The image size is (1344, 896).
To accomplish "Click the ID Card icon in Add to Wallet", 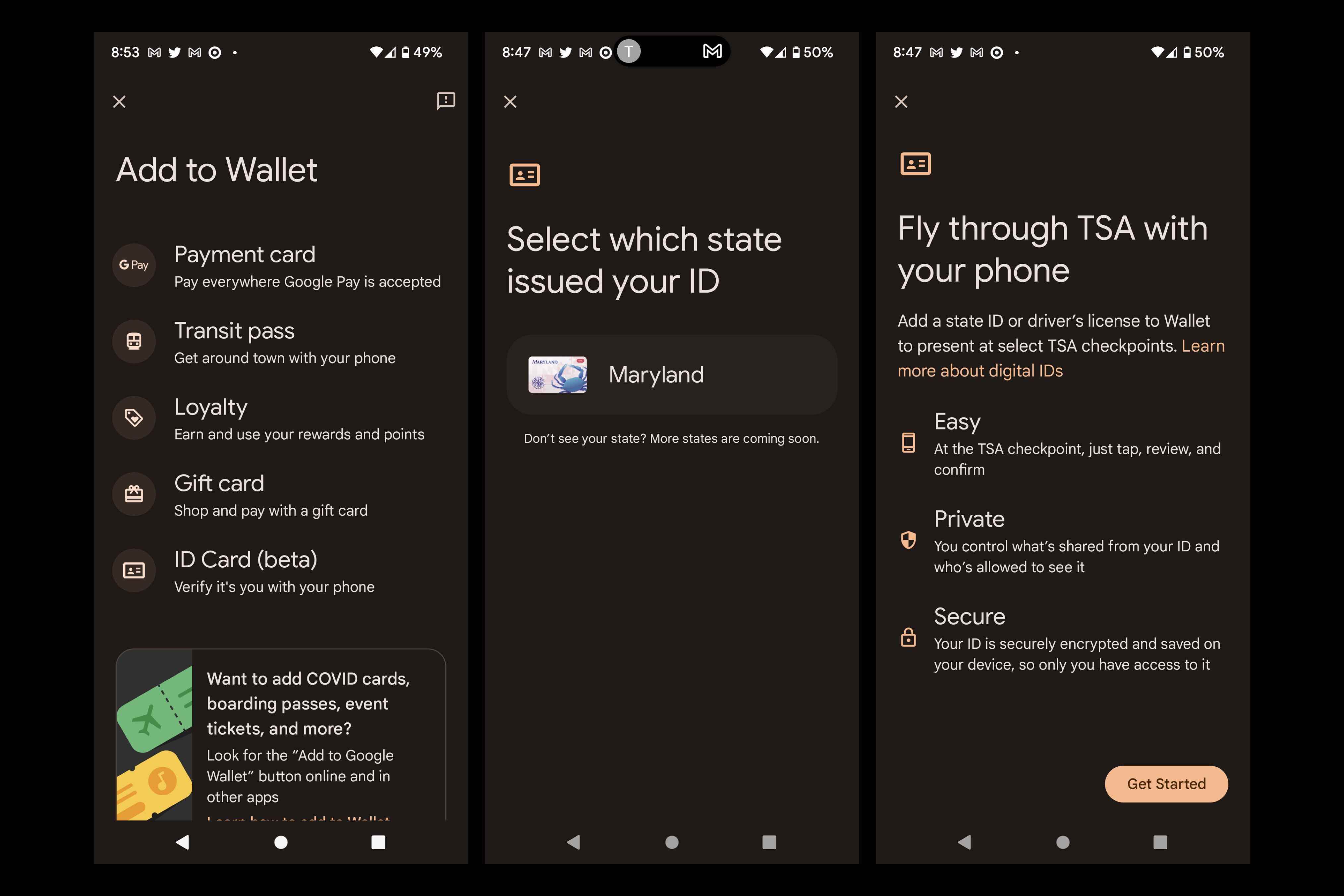I will click(134, 570).
